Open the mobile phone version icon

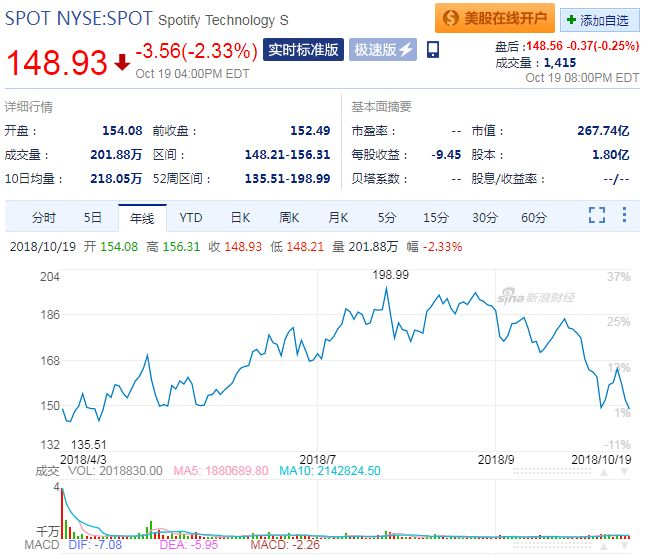tap(433, 50)
